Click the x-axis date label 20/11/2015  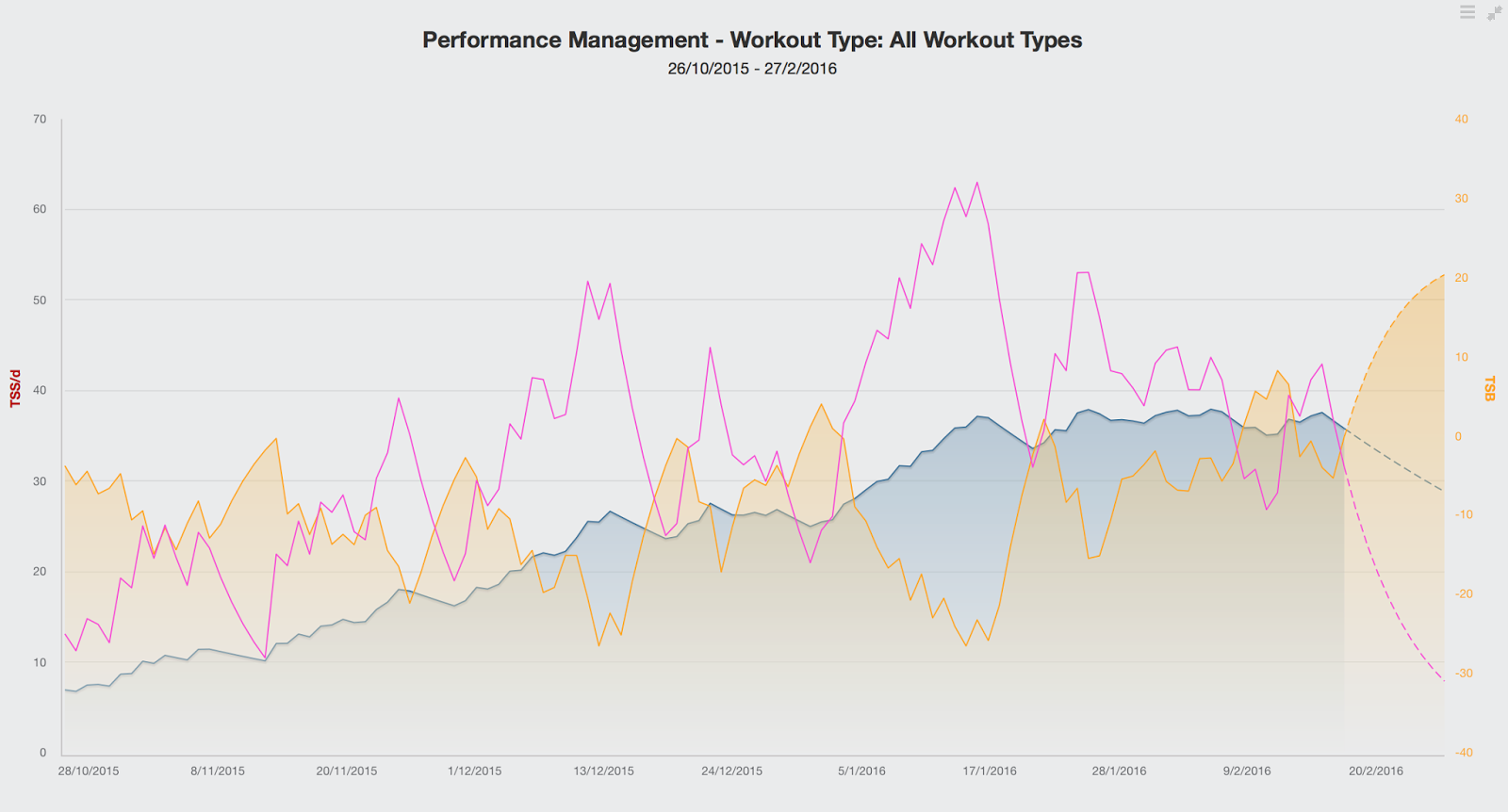(347, 771)
